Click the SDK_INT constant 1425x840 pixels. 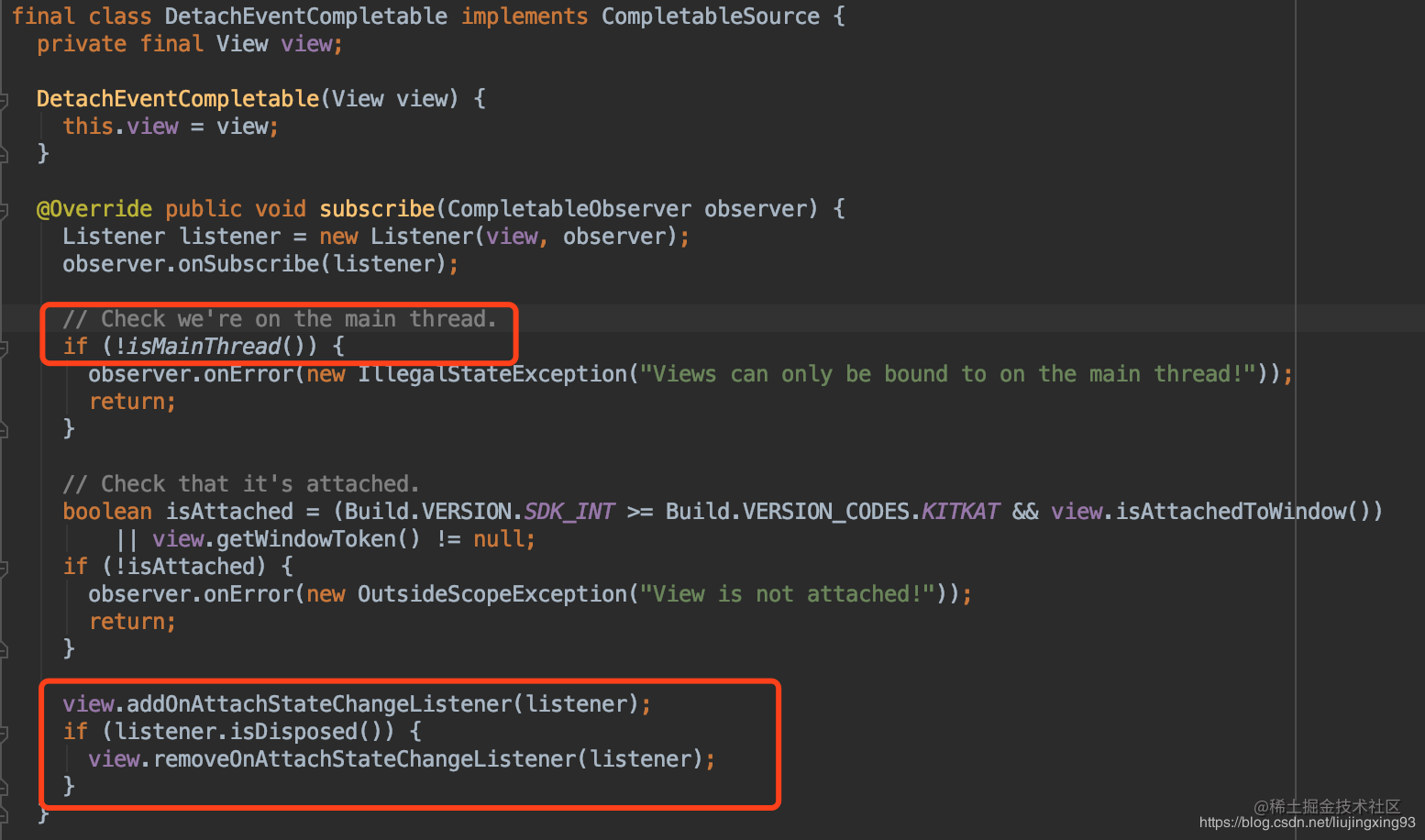tap(569, 512)
